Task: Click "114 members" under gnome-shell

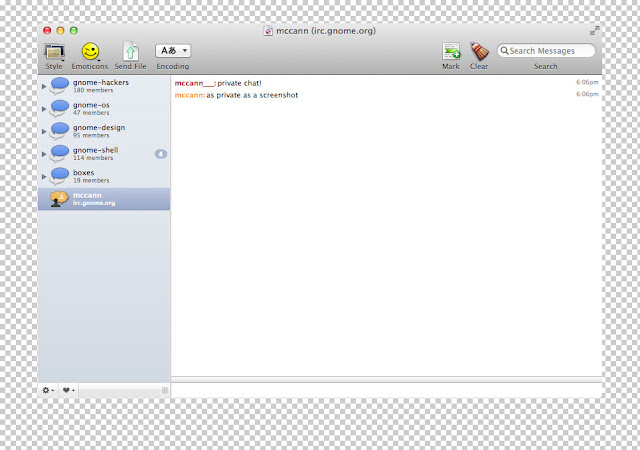Action: tap(93, 158)
